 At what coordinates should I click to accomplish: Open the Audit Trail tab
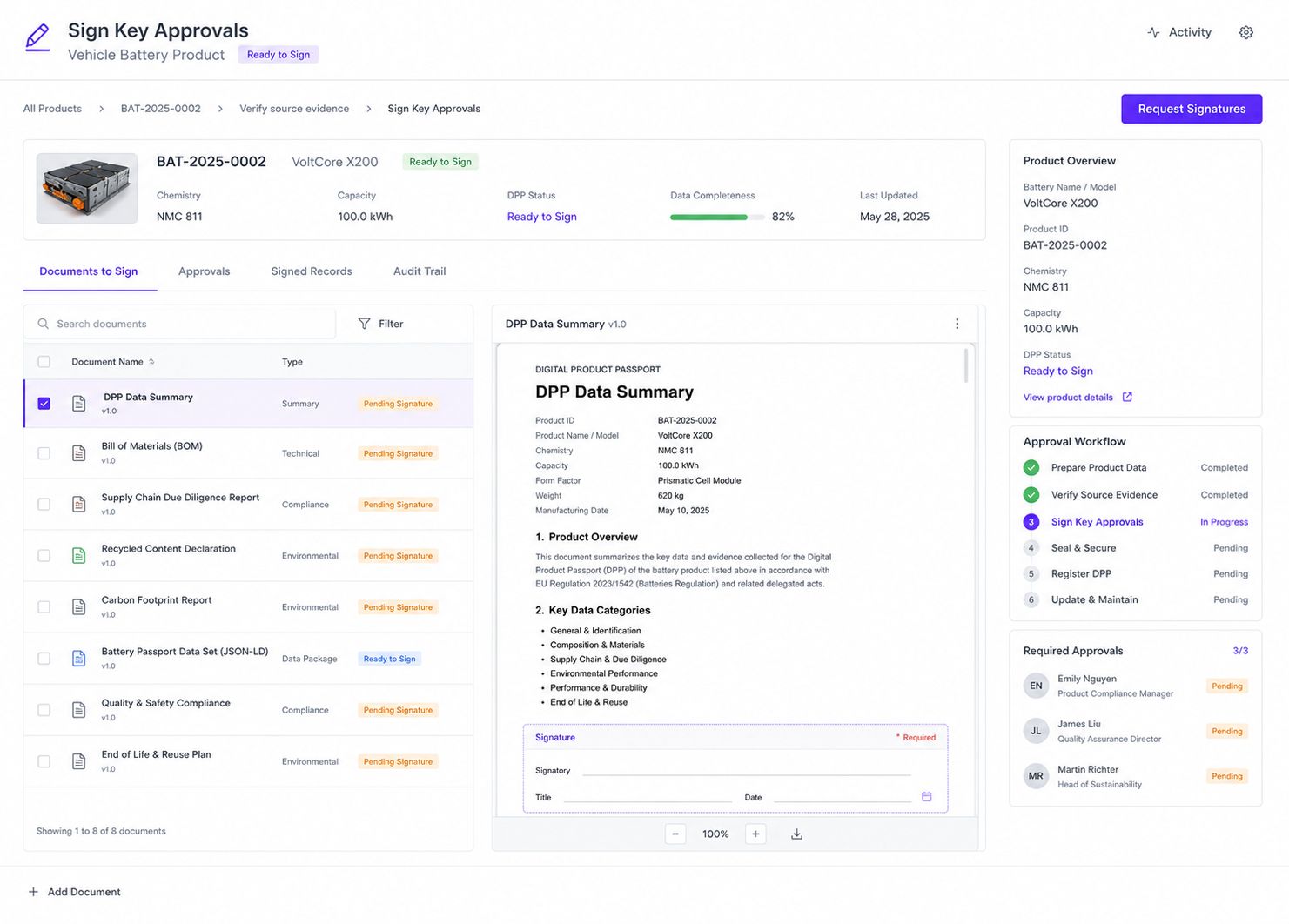point(420,271)
